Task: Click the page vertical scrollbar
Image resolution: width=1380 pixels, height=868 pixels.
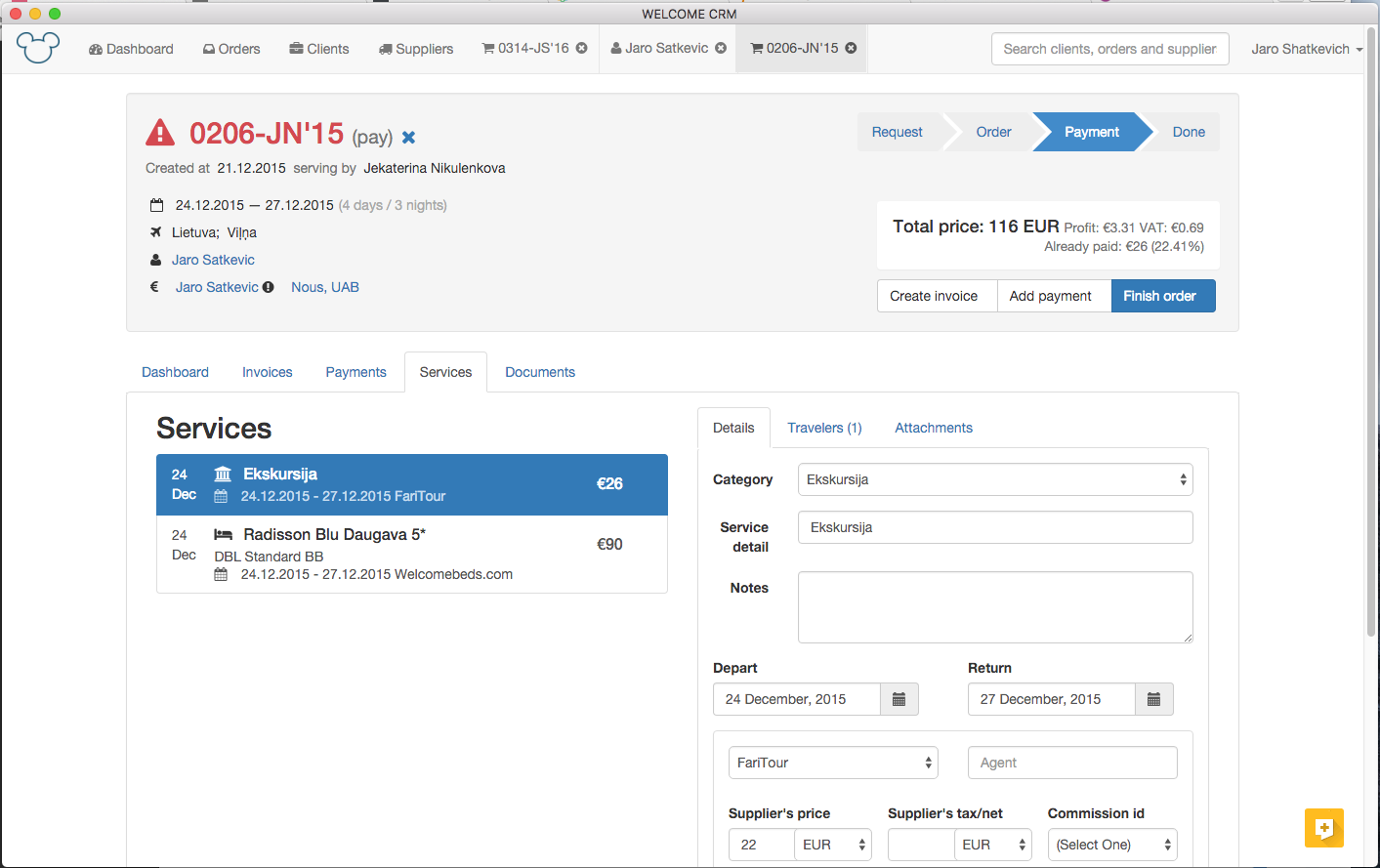Action: [x=1371, y=332]
